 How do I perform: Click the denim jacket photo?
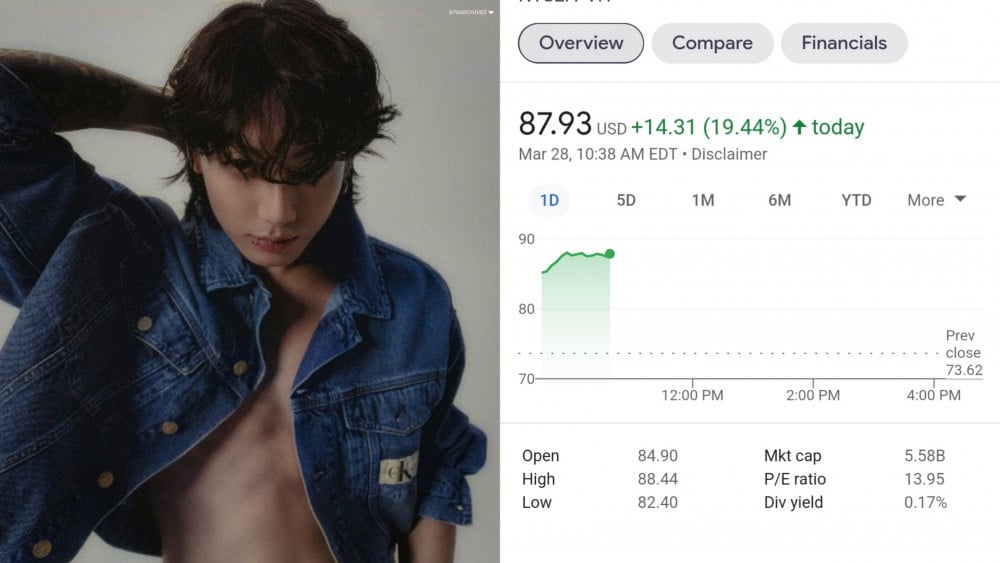249,281
